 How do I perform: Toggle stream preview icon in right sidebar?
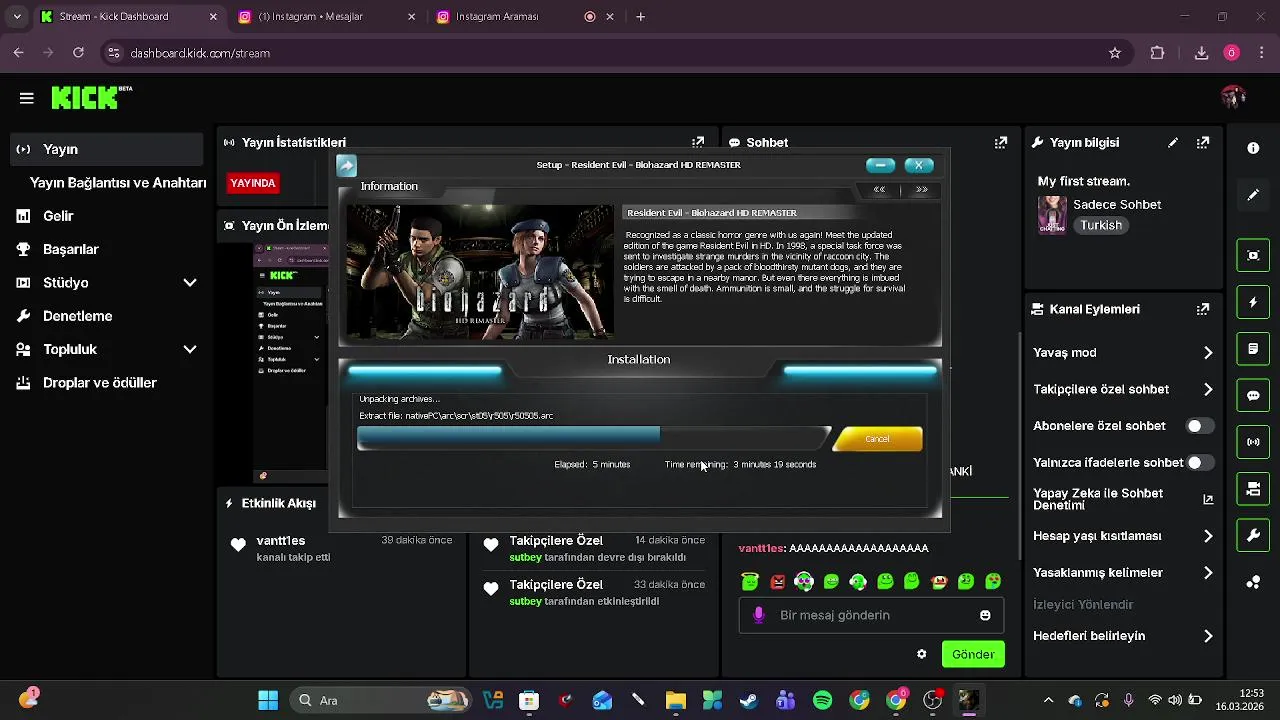click(x=1253, y=255)
